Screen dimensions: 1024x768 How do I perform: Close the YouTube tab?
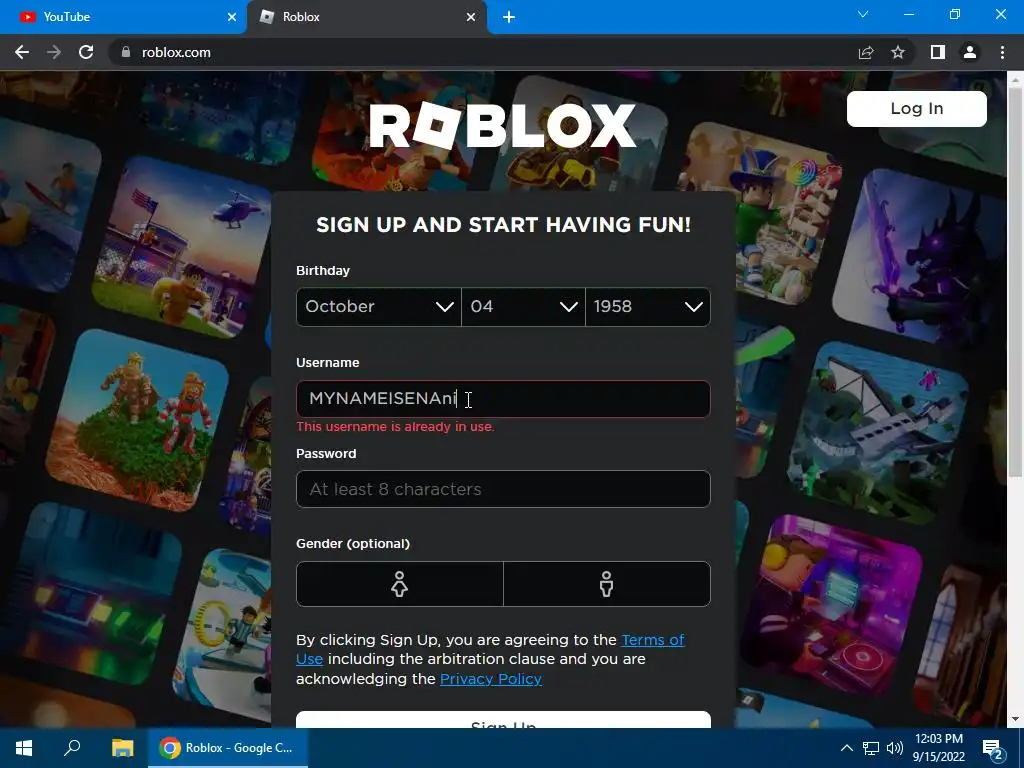(x=232, y=17)
